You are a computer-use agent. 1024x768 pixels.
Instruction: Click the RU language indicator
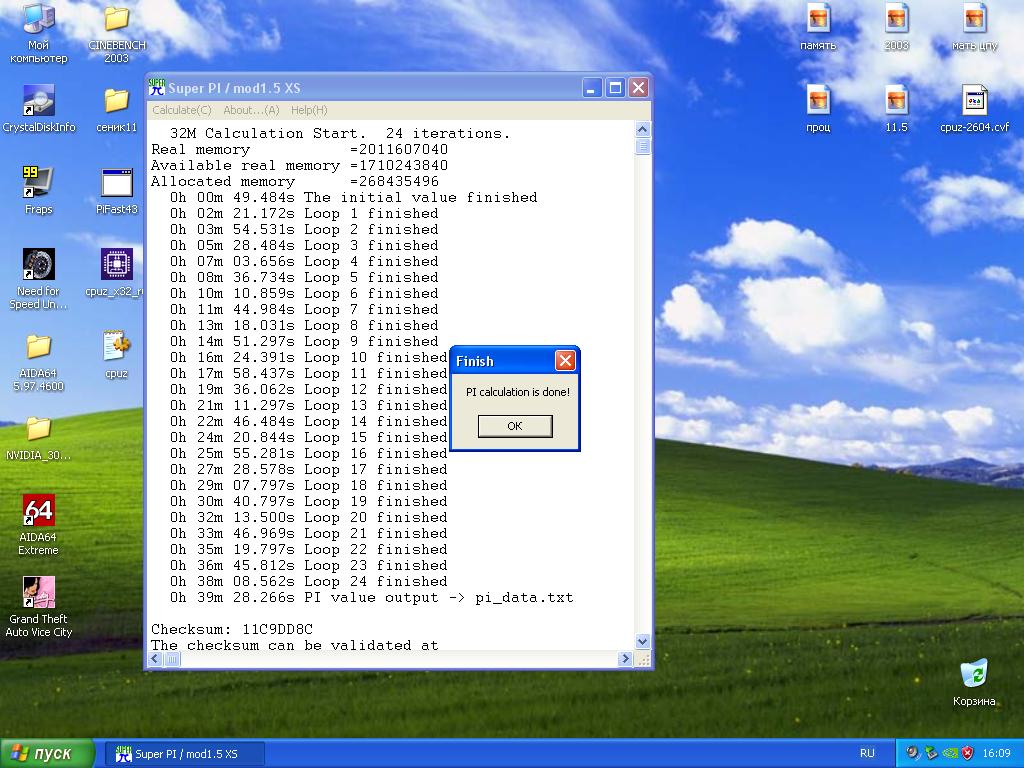coord(867,753)
